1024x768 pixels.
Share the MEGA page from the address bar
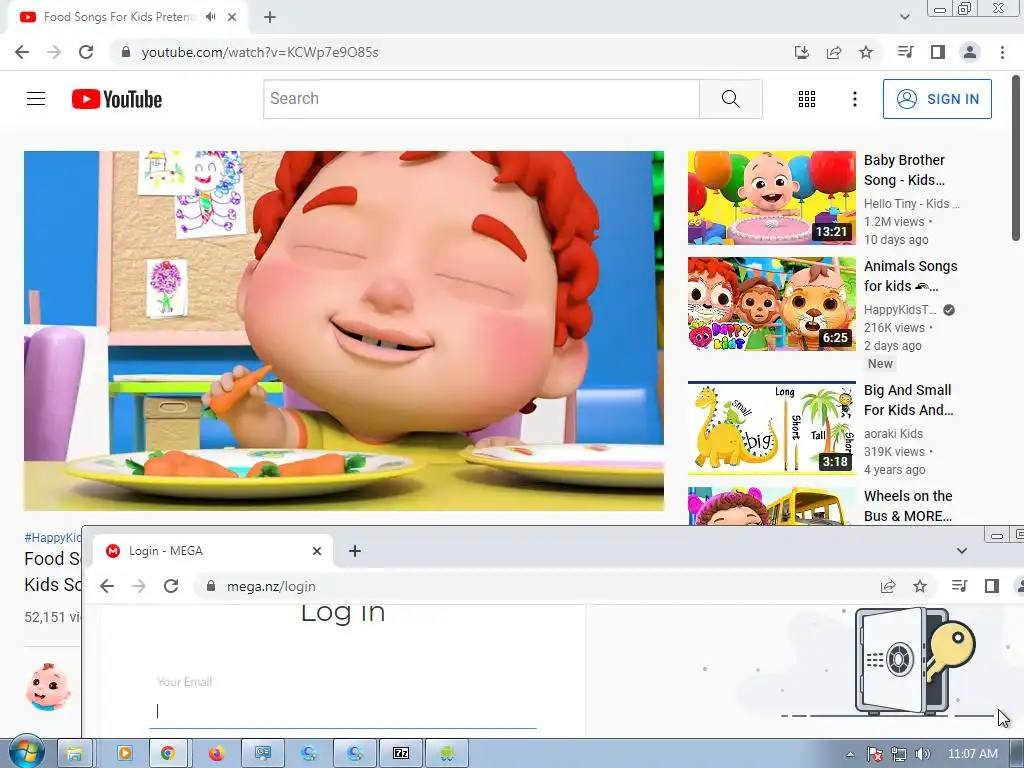point(888,586)
